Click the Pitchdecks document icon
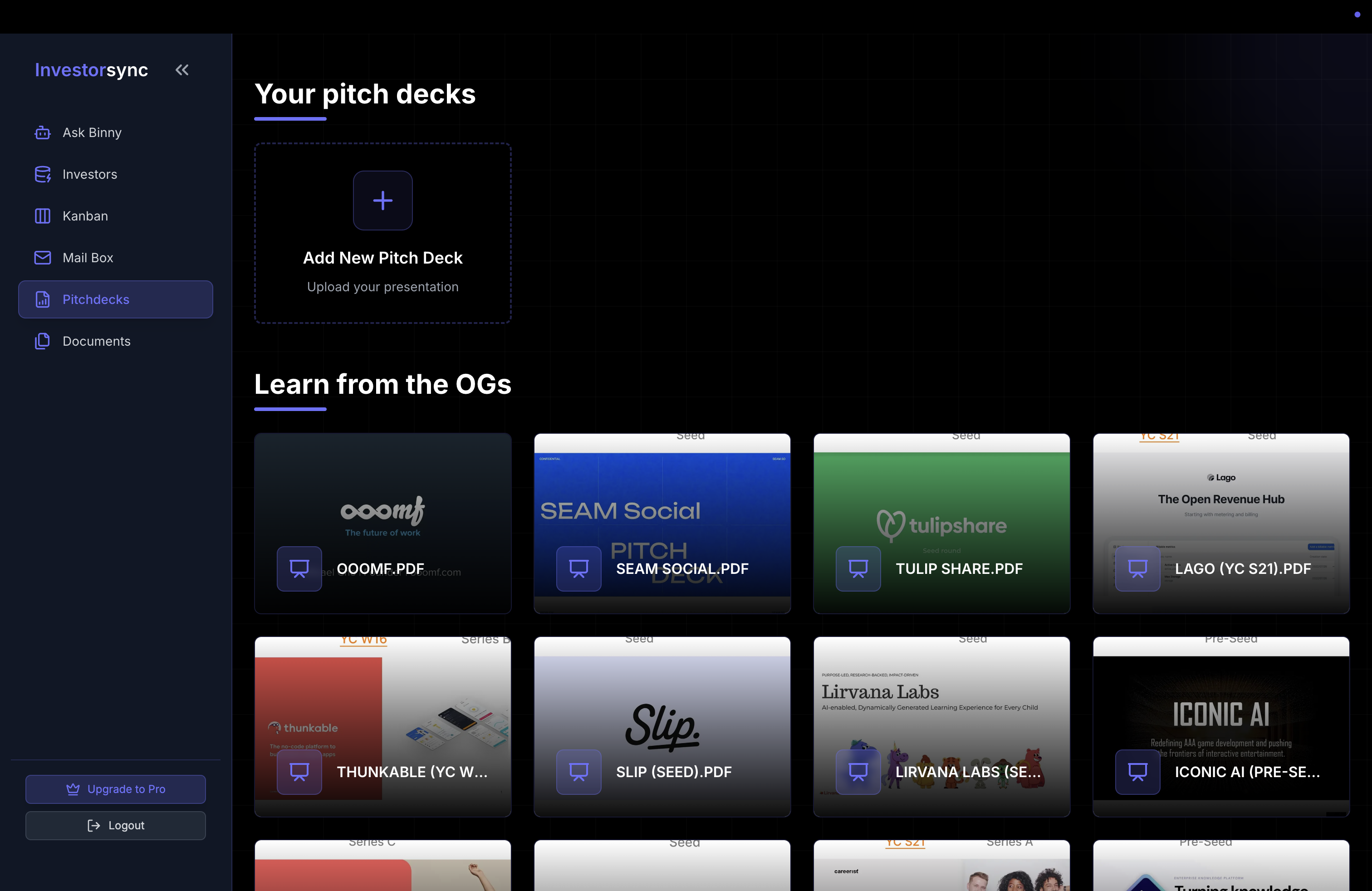1372x891 pixels. 42,299
